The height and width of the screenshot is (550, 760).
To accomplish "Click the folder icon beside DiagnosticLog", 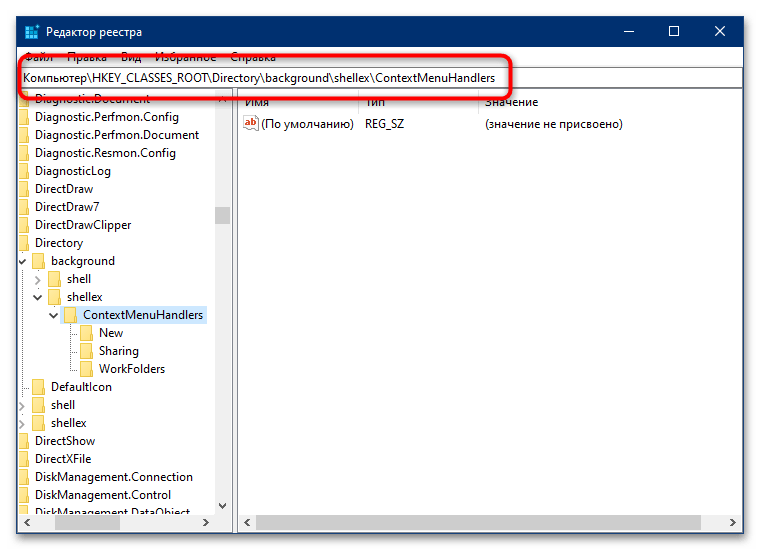I will coord(24,171).
